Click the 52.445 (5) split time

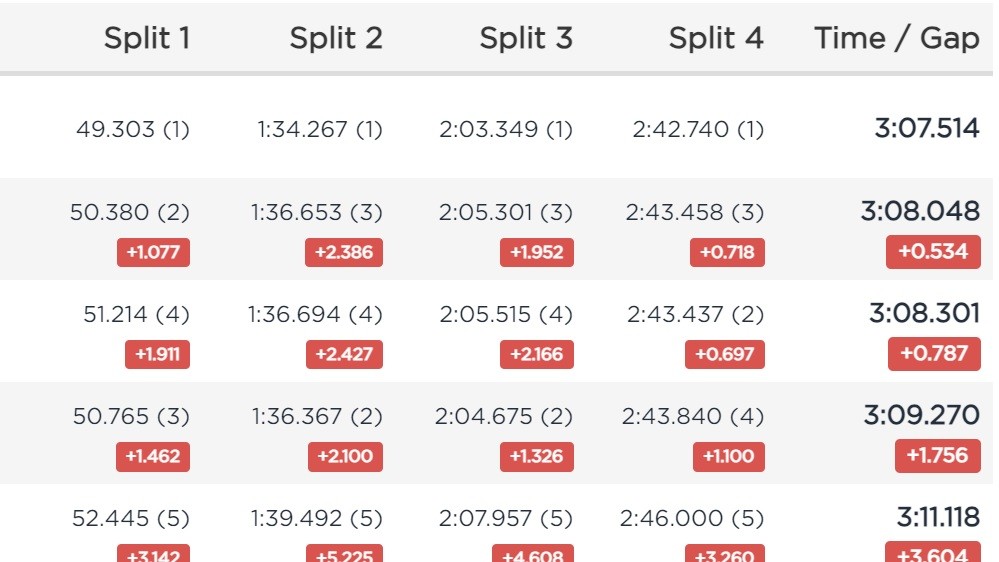click(x=130, y=518)
